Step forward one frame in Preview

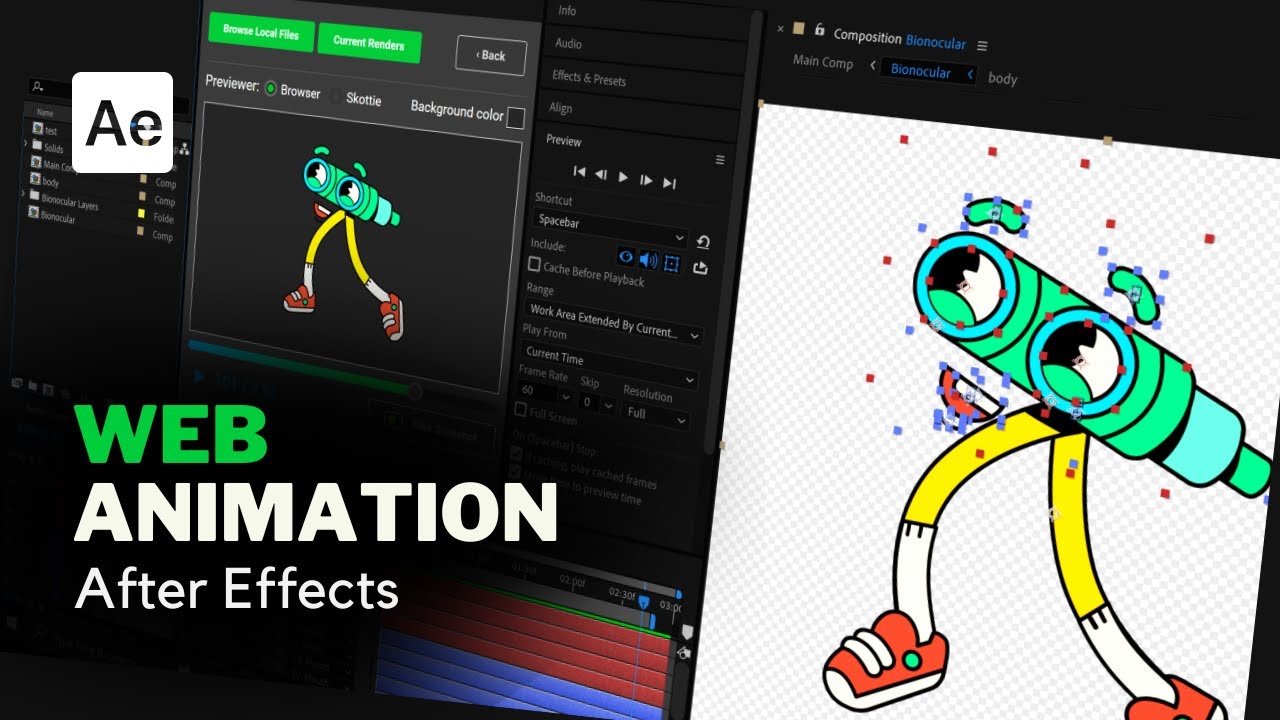646,180
